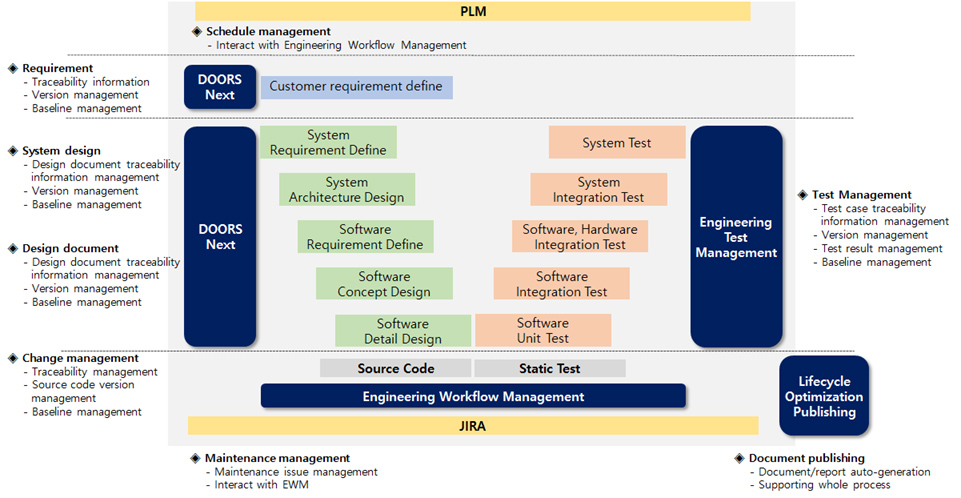Click 'Traceability management' under Change management
This screenshot has width=961, height=498.
tap(95, 372)
